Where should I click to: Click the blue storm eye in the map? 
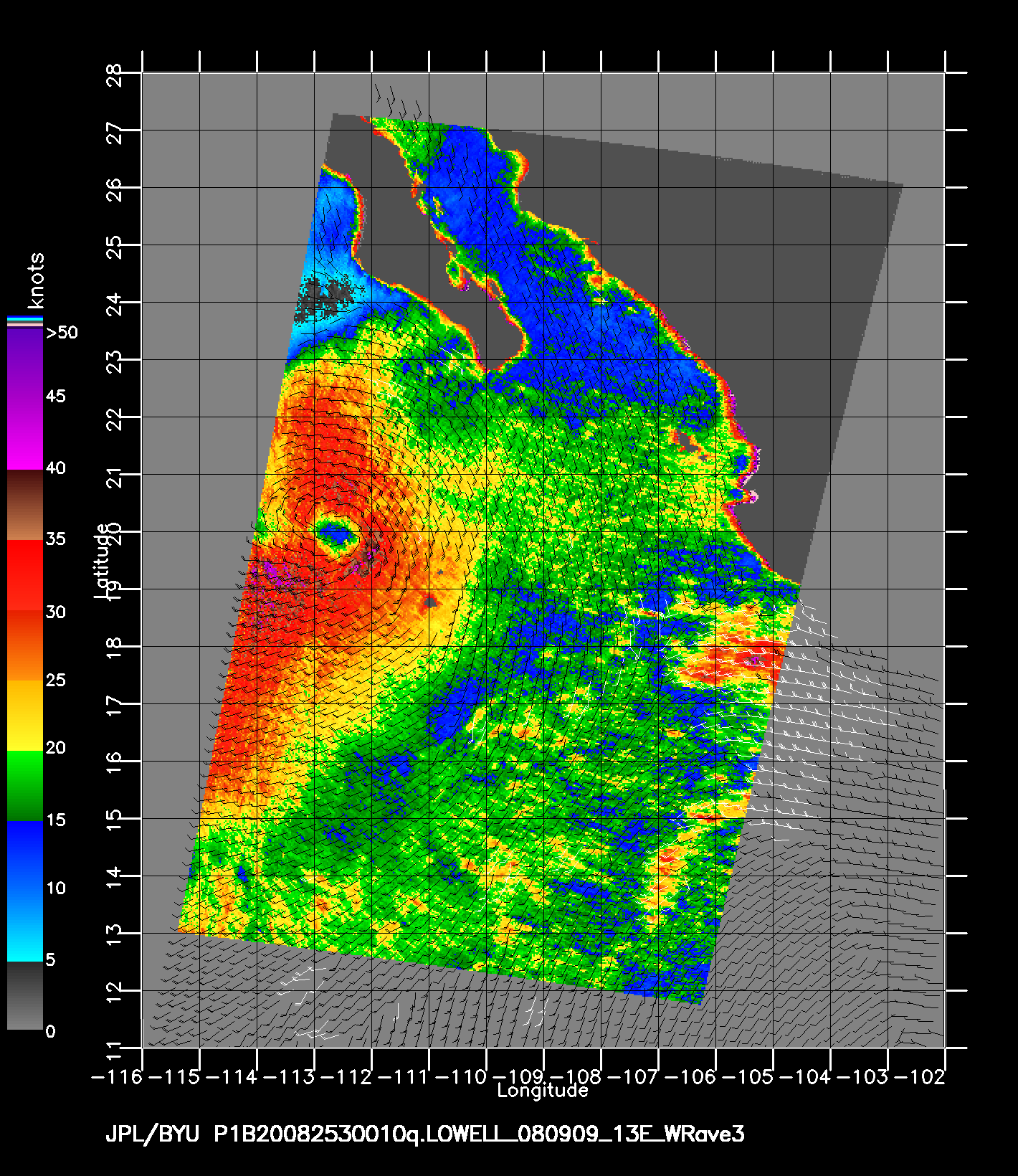(x=336, y=534)
